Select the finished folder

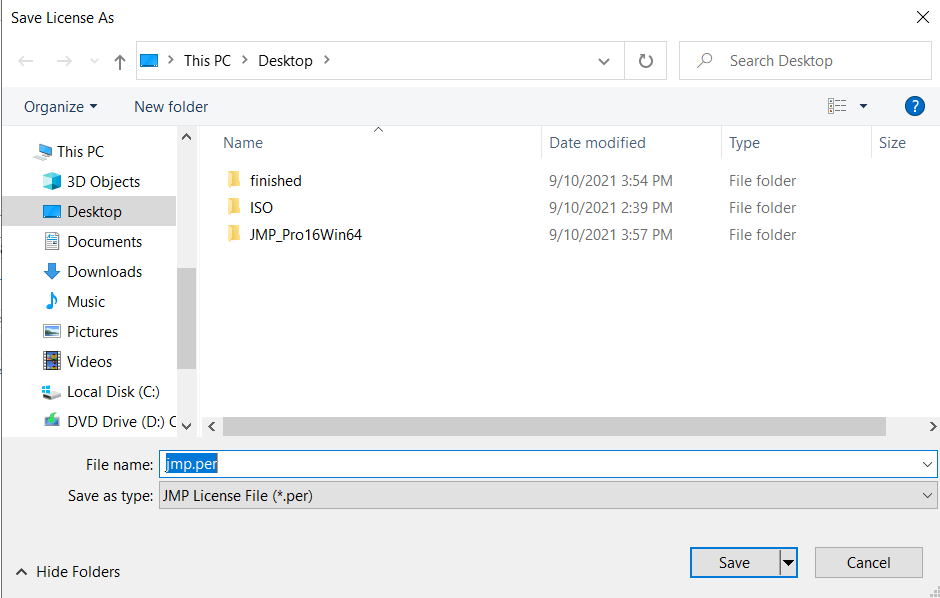pyautogui.click(x=276, y=180)
